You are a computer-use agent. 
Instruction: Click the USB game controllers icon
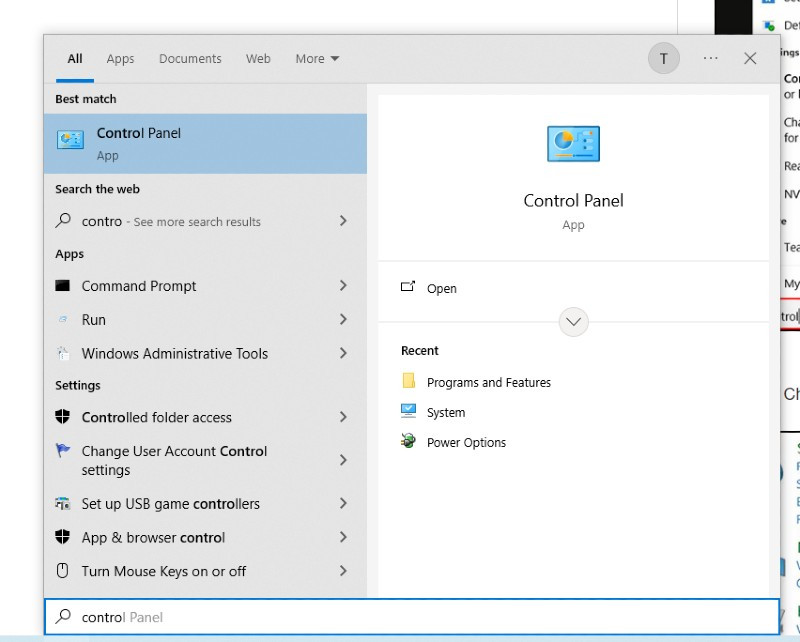coord(62,504)
